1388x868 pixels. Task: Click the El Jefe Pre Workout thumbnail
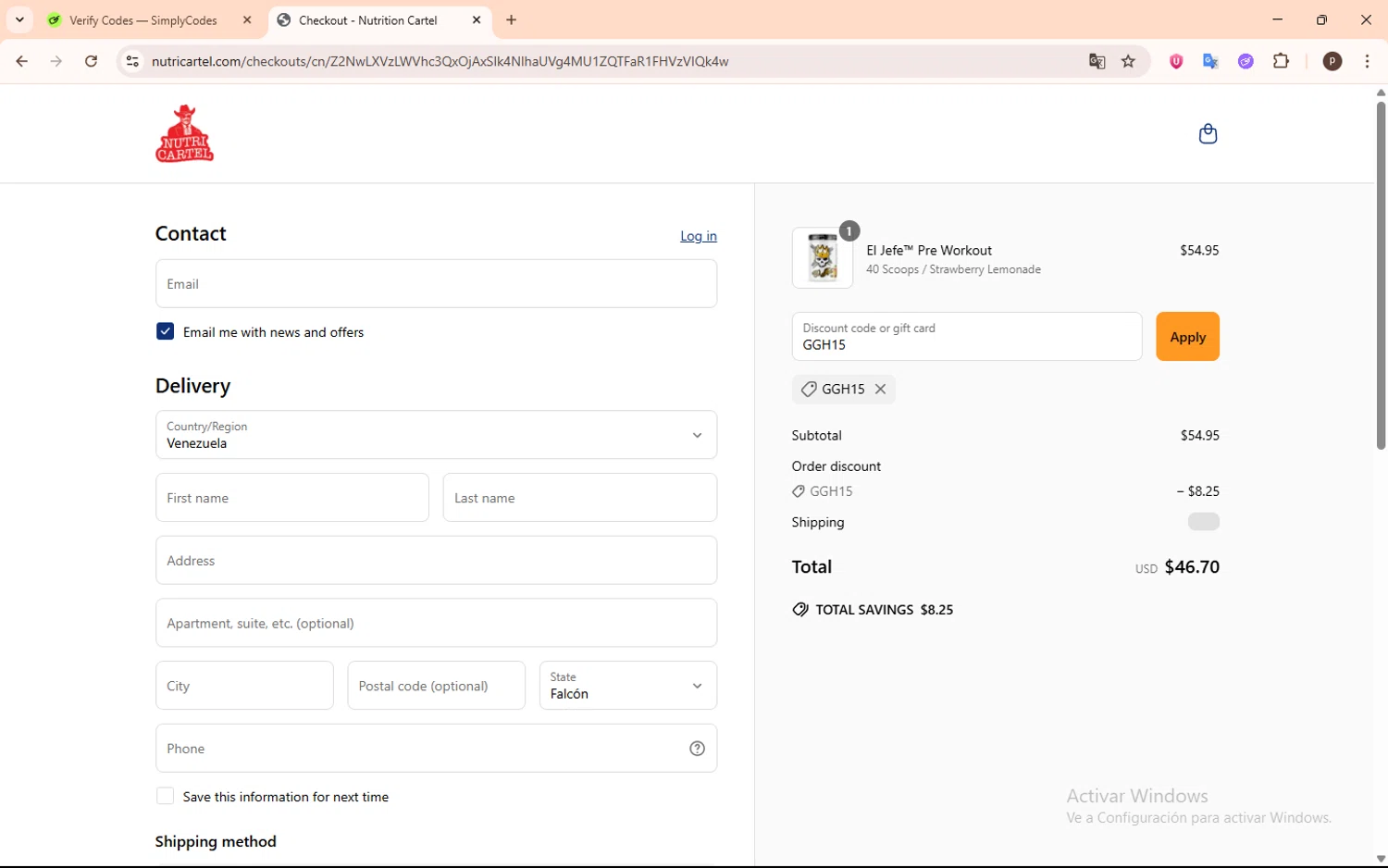[x=823, y=258]
